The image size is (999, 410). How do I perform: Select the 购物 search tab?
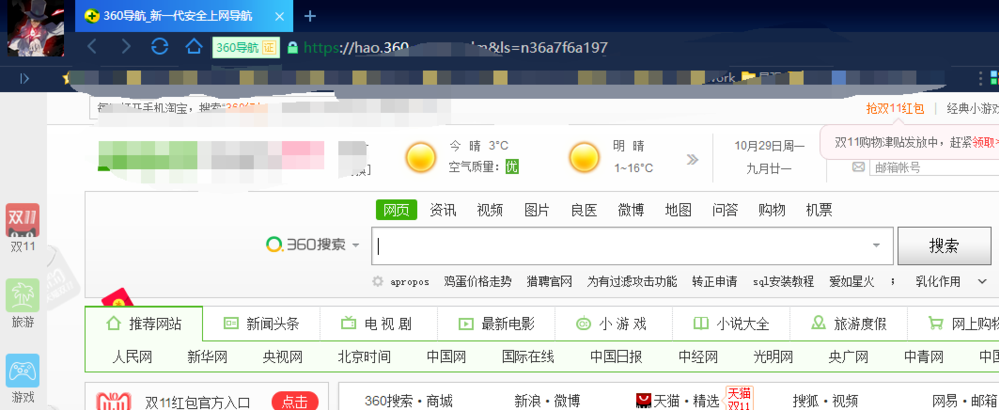pos(772,210)
